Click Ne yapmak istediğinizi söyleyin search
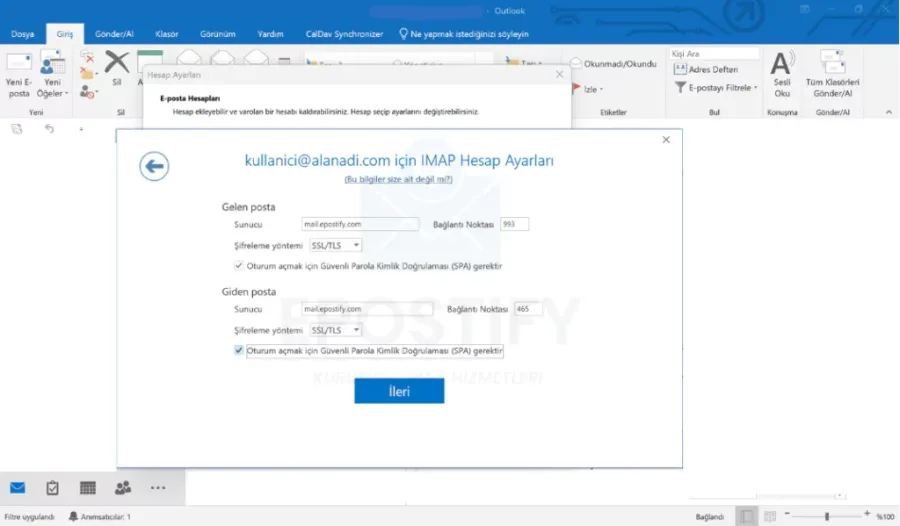 click(464, 34)
